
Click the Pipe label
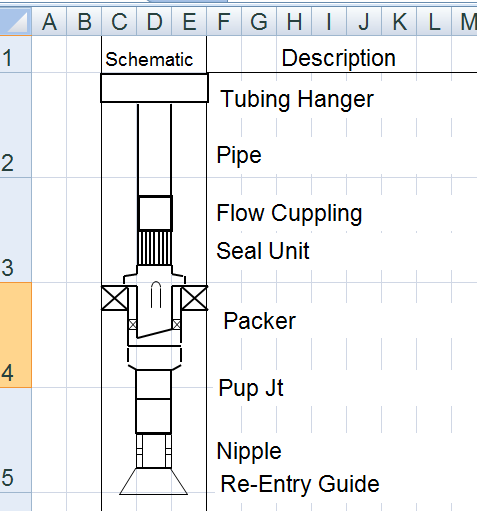click(239, 156)
